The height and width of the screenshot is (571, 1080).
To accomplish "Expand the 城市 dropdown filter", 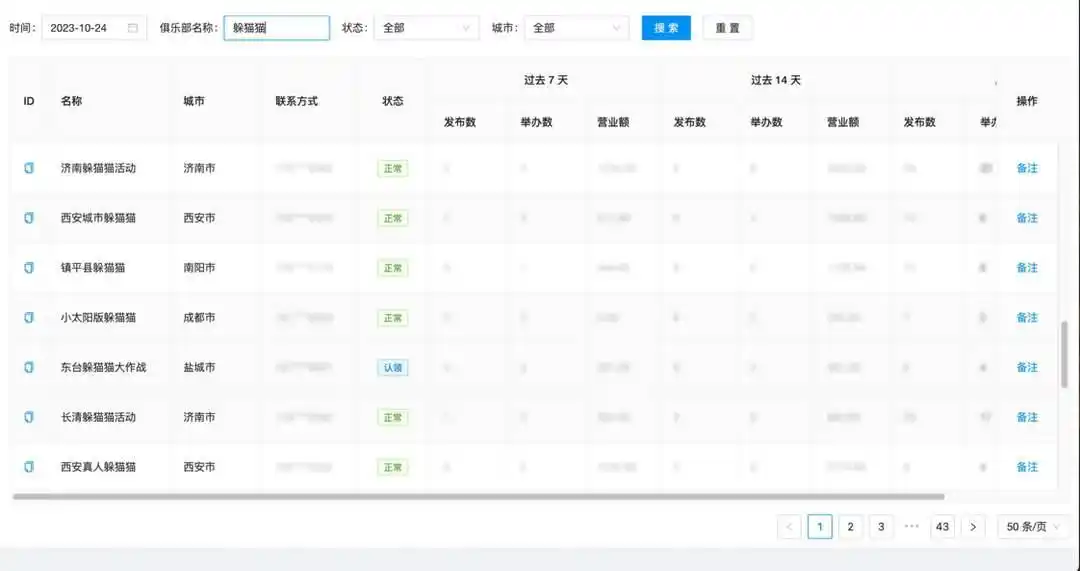I will [576, 28].
